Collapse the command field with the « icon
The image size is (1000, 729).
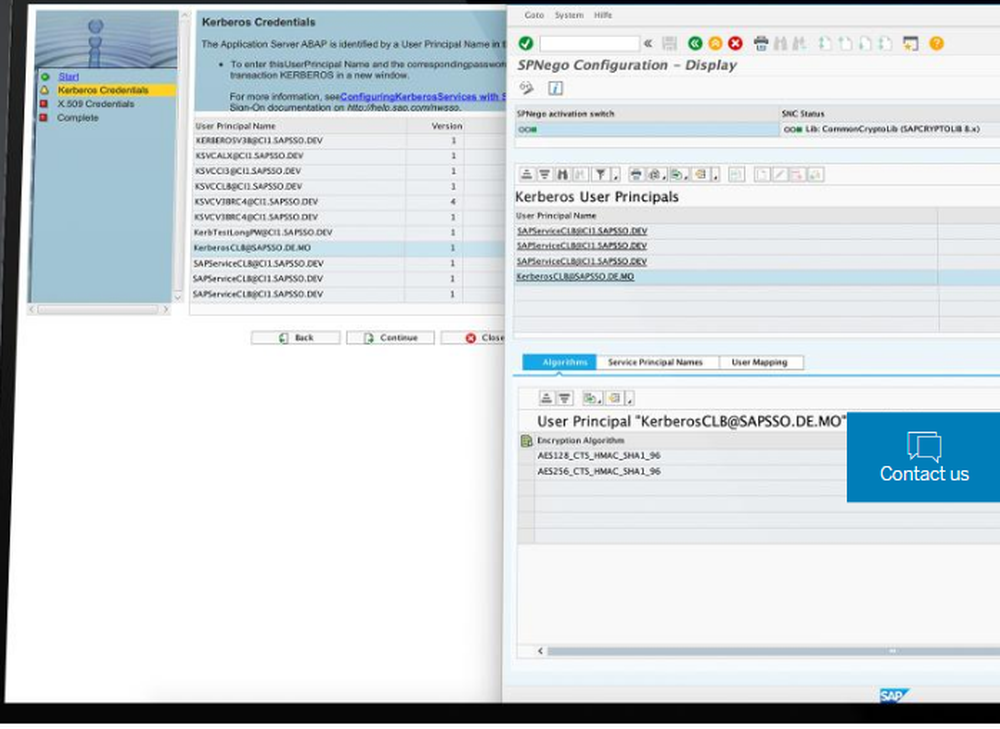[648, 43]
